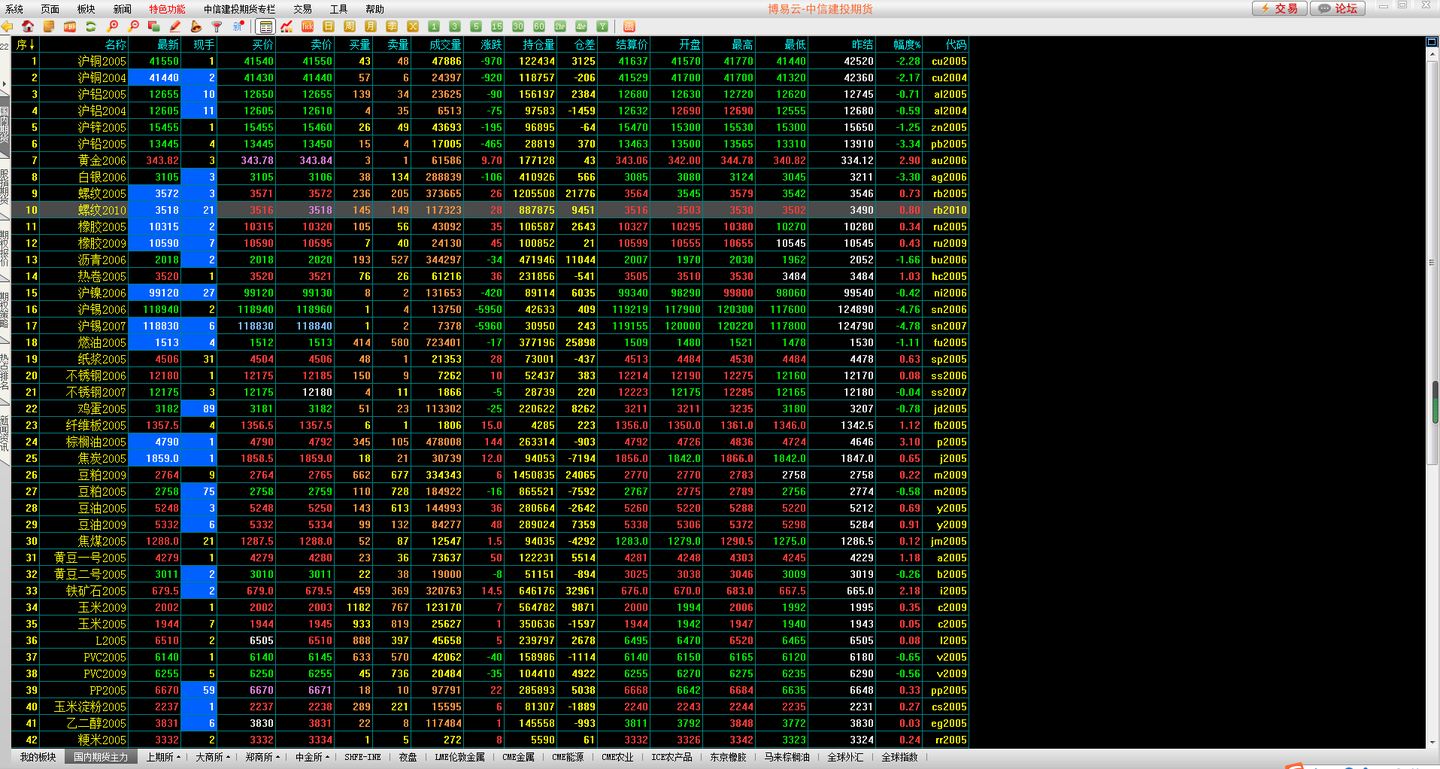Select the quarterly 季 period icon

tap(392, 26)
